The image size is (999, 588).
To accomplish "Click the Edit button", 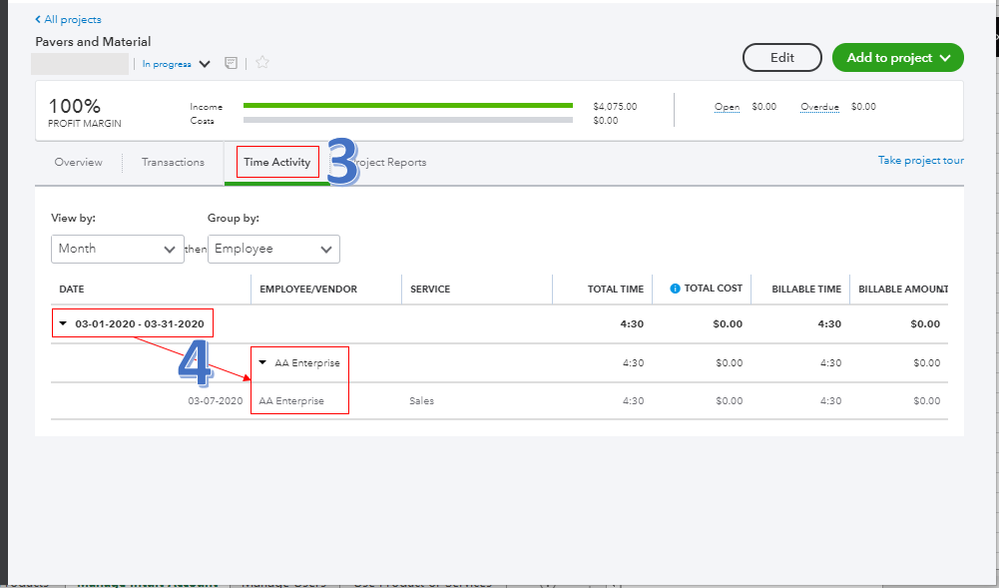I will click(x=782, y=57).
